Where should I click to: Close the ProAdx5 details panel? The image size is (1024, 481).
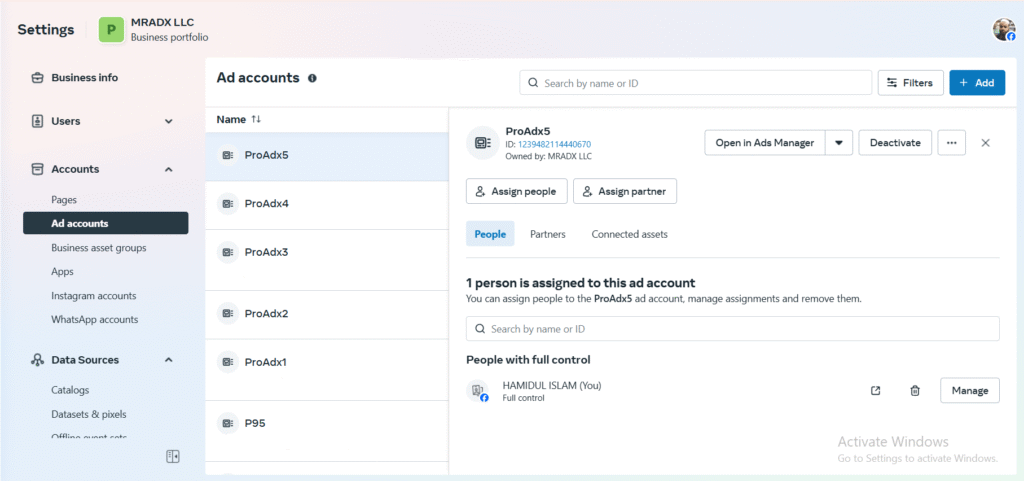tap(985, 143)
